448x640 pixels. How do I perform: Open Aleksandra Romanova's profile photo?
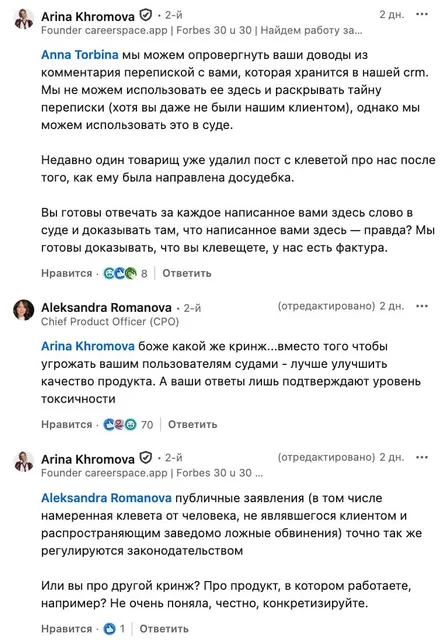(24, 310)
